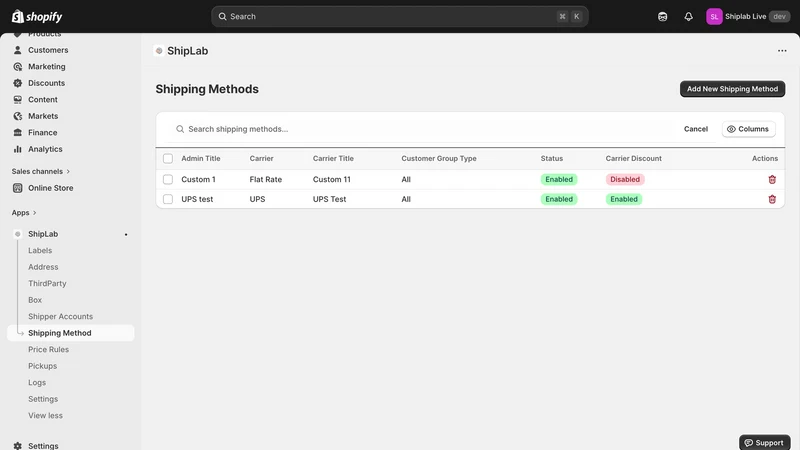This screenshot has width=800, height=450.
Task: Click the pin dot next to ShipLab
Action: pos(126,234)
